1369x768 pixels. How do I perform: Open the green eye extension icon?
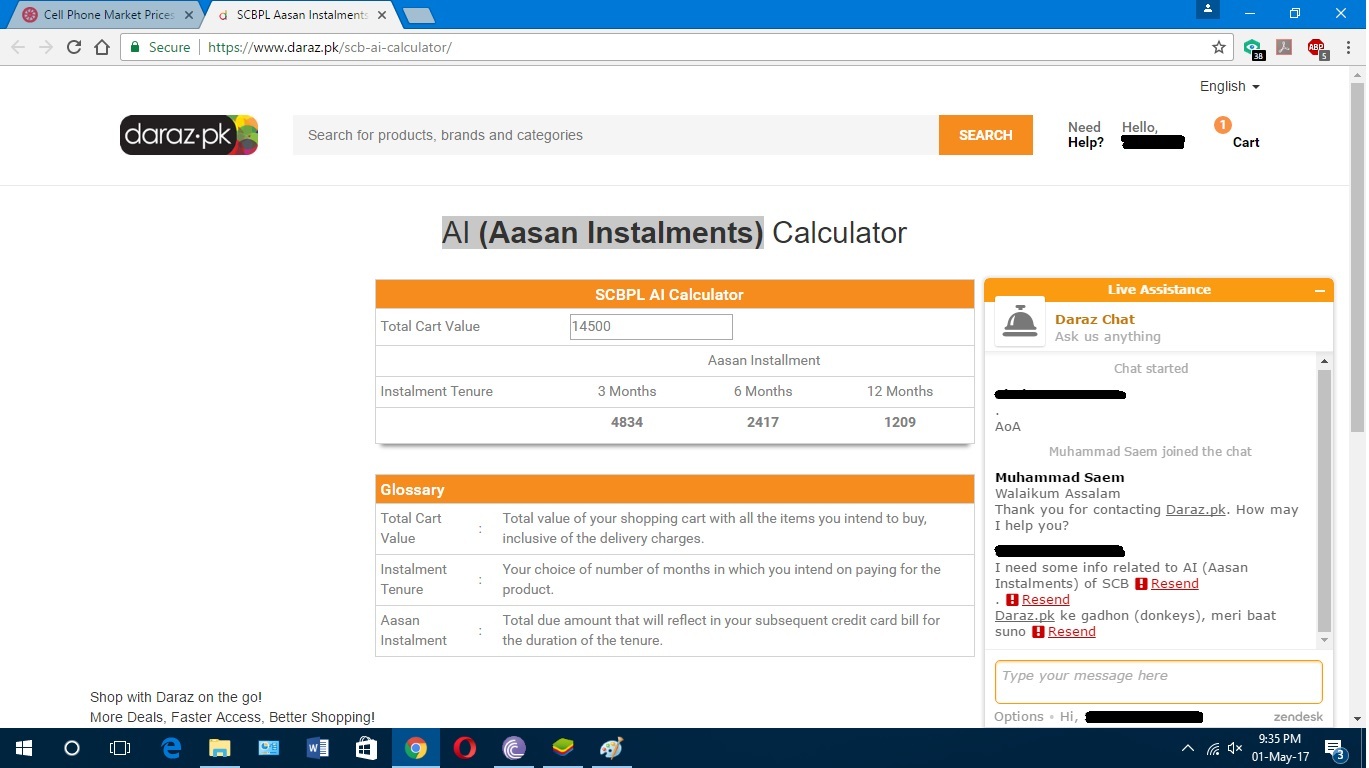pyautogui.click(x=1254, y=47)
